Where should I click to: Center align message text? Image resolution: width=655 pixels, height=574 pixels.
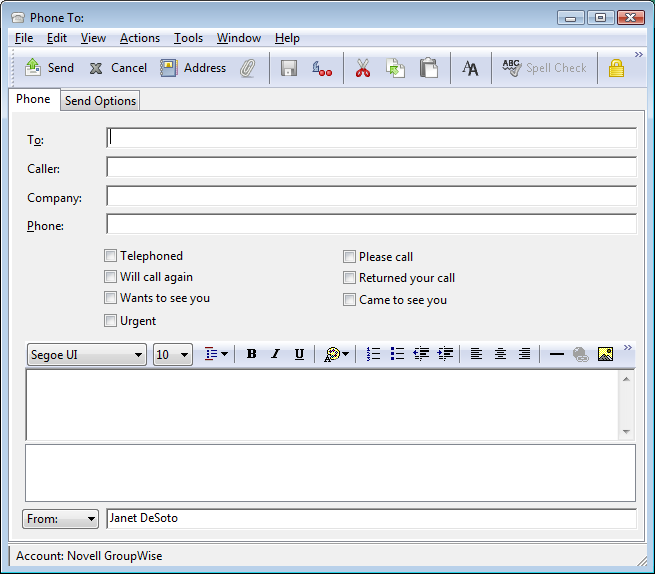[500, 354]
